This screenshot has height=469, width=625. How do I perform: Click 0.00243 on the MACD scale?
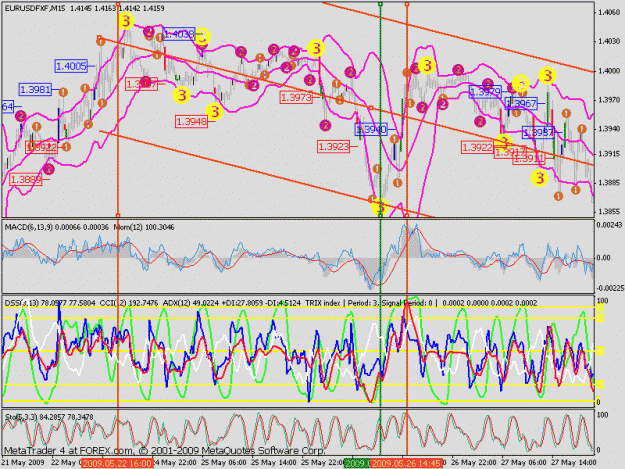(x=609, y=225)
